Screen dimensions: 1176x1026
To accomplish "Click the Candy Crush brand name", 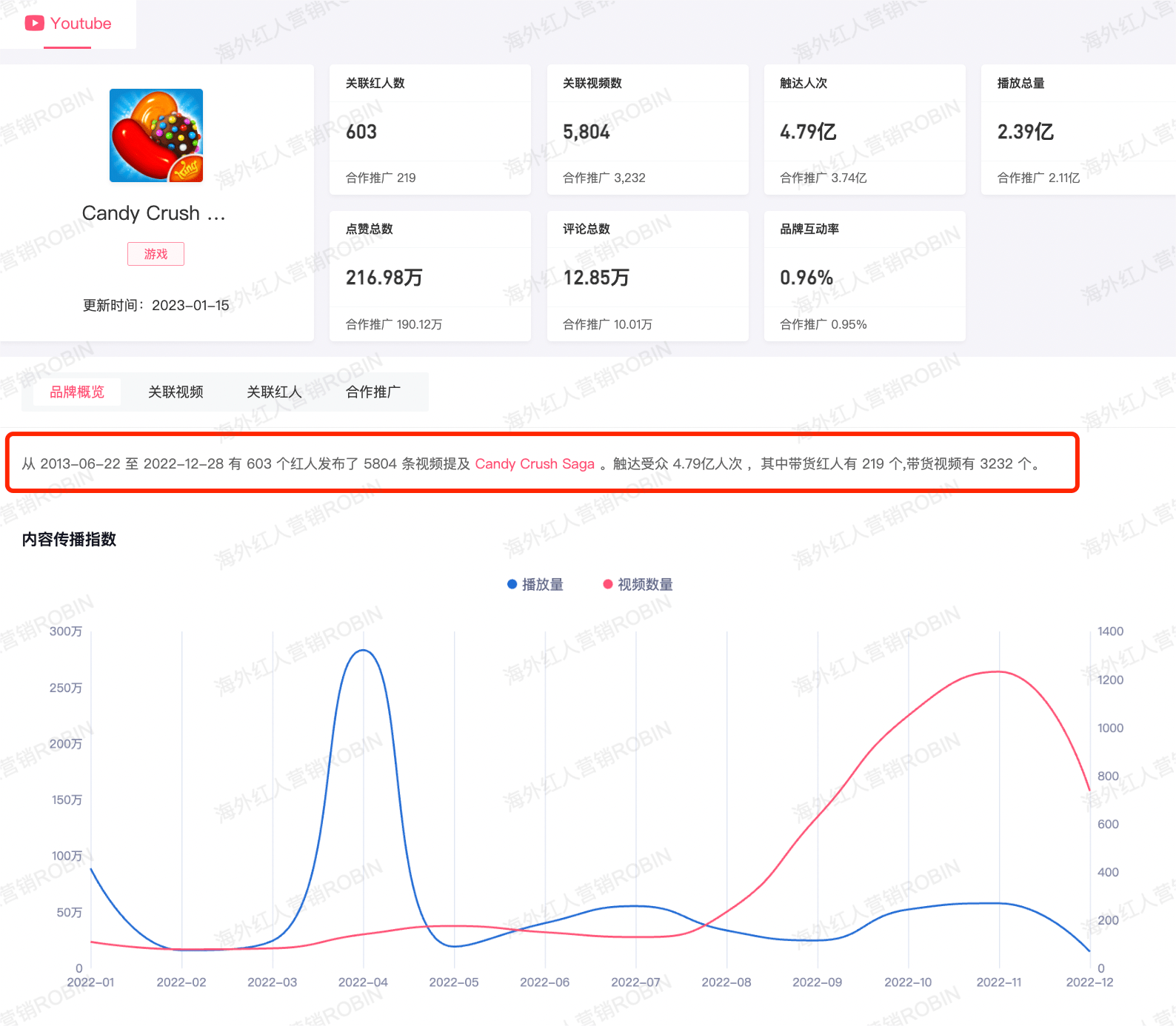I will coord(153,213).
